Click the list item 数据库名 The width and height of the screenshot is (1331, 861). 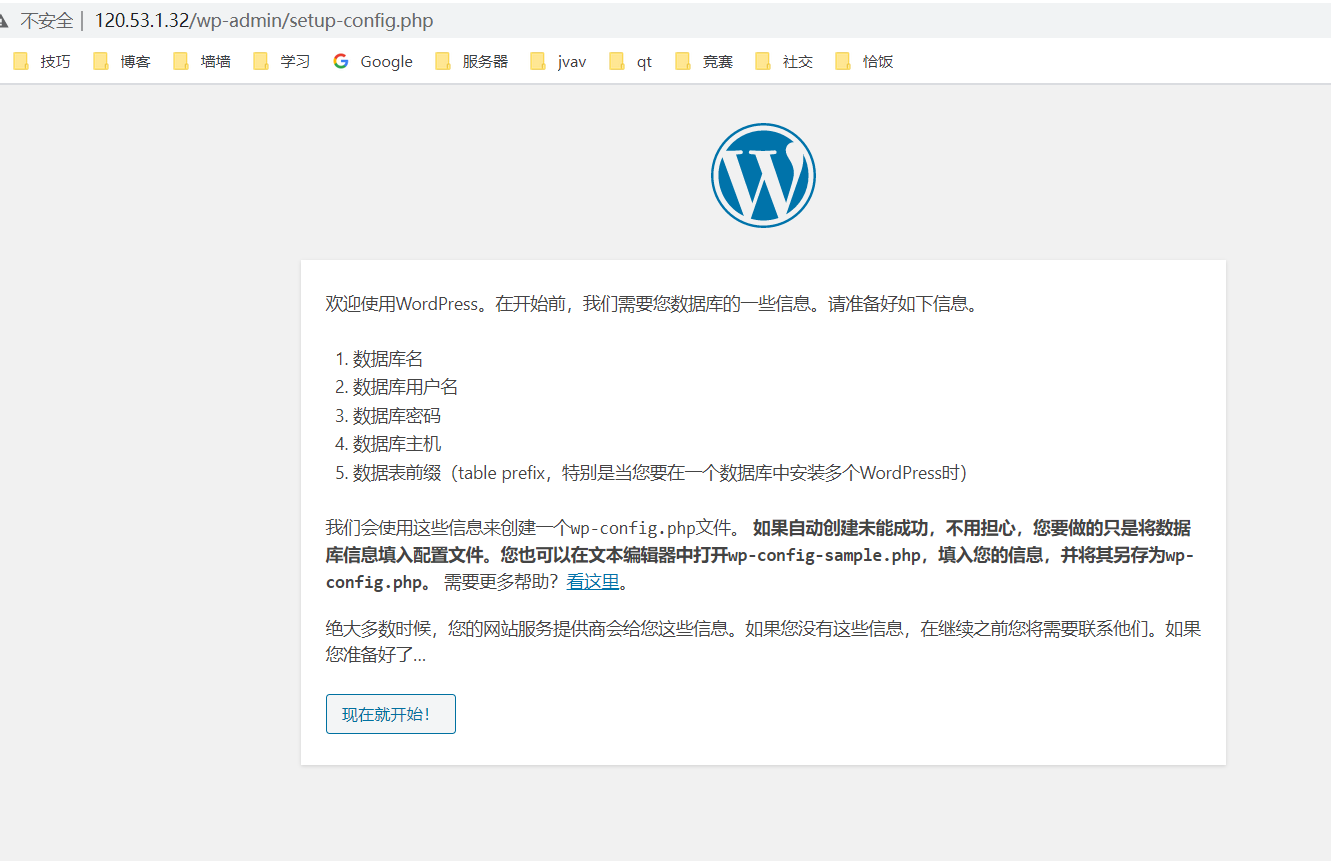(x=388, y=359)
